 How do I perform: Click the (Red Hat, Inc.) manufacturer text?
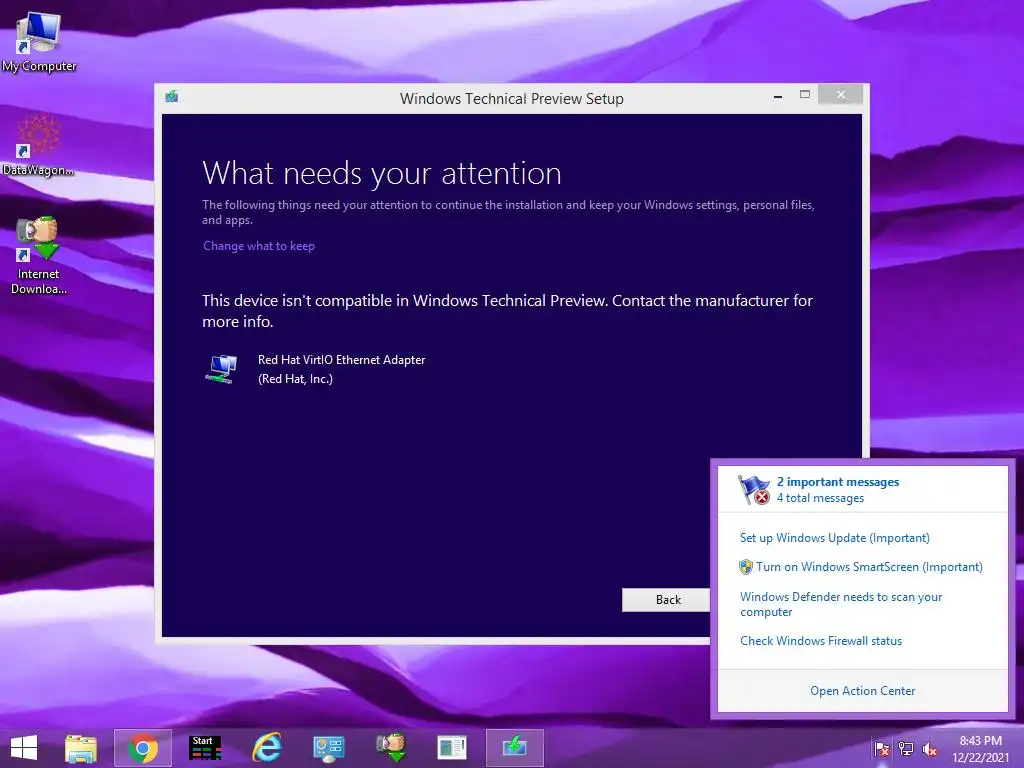[295, 379]
